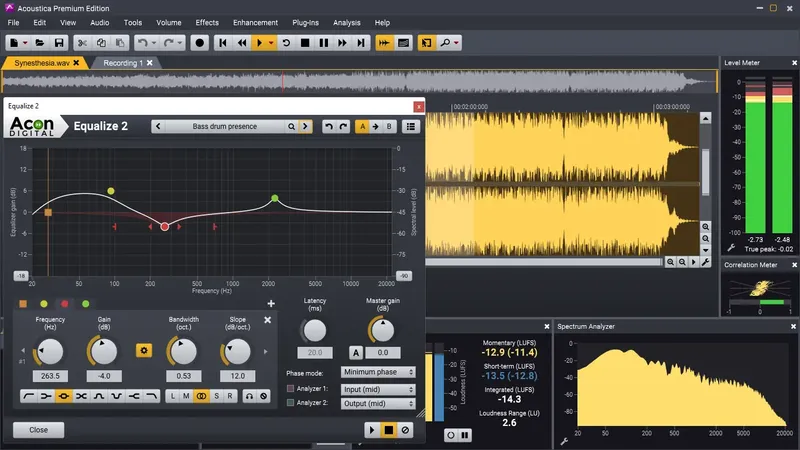Click the Slope value field 12.0
800x450 pixels.
click(x=237, y=376)
